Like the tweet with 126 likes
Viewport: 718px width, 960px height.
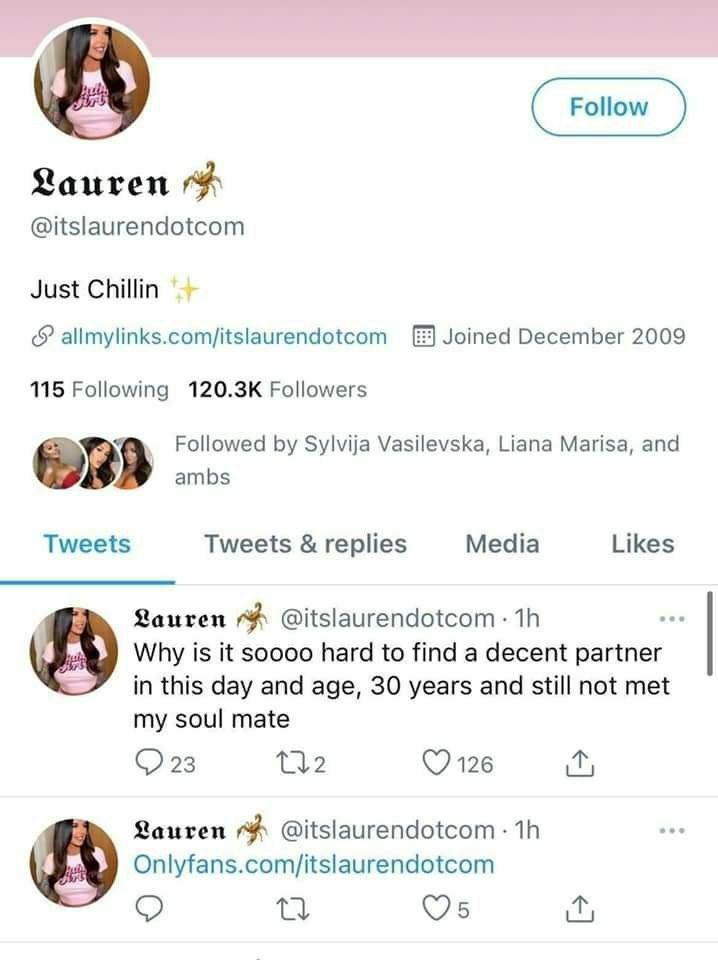pos(436,763)
